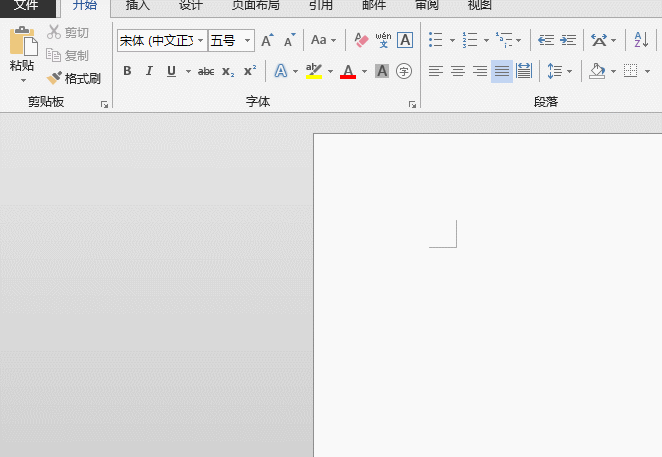Expand the font name dropdown arrow
This screenshot has width=662, height=457.
[x=201, y=41]
